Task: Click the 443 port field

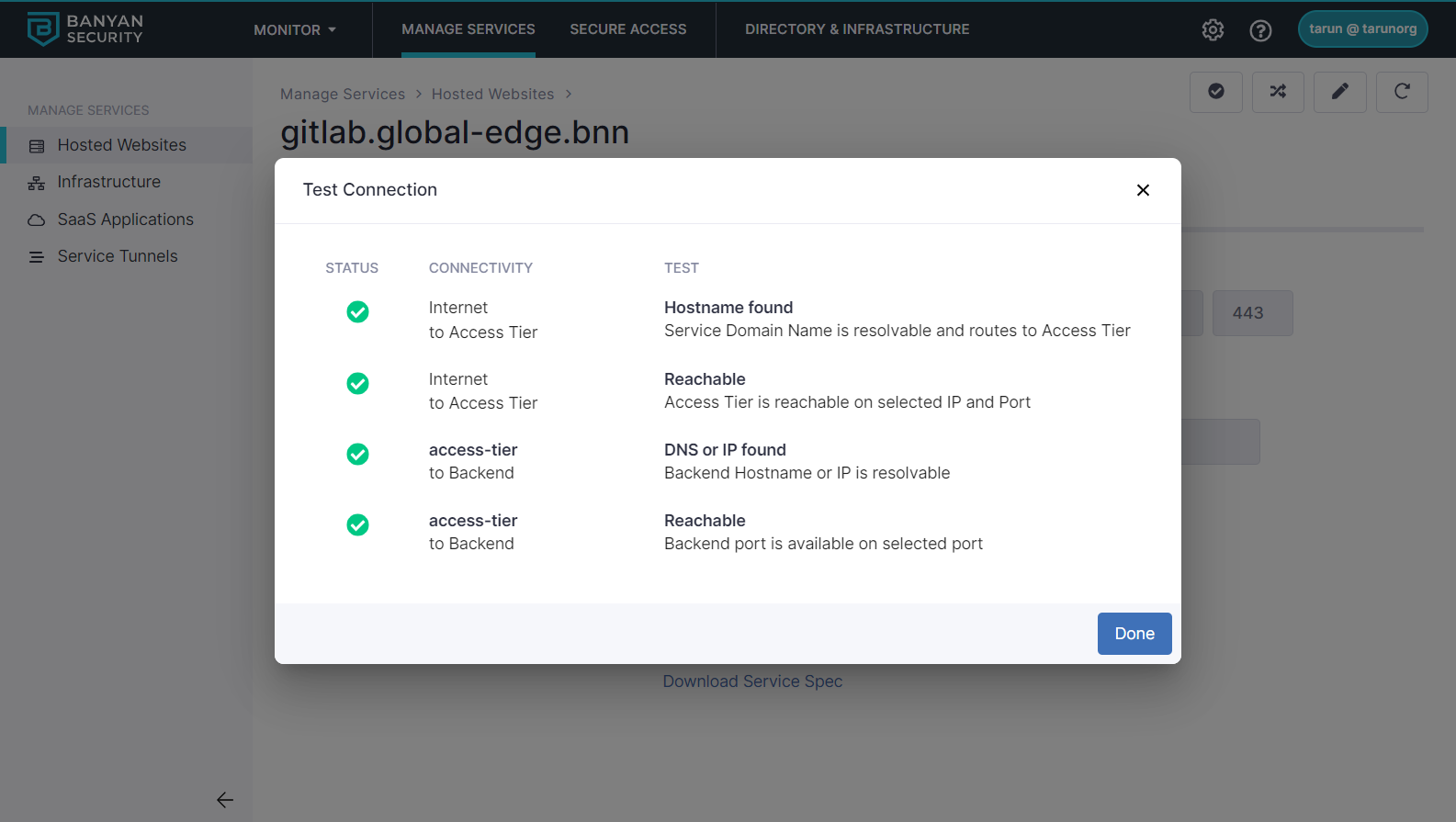Action: click(1251, 313)
